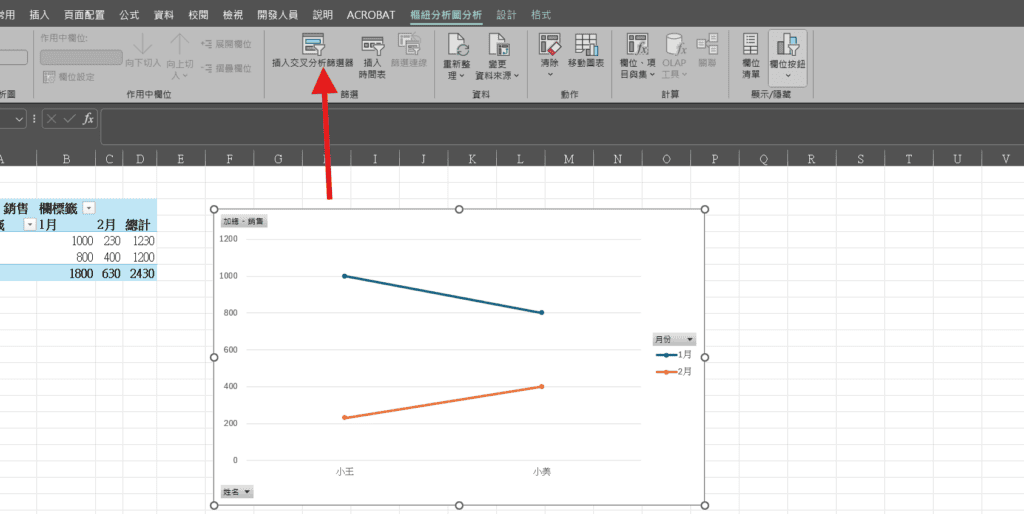Click 重新整理 (Refresh) icon
Screen dimensions: 1024x514
(x=458, y=45)
